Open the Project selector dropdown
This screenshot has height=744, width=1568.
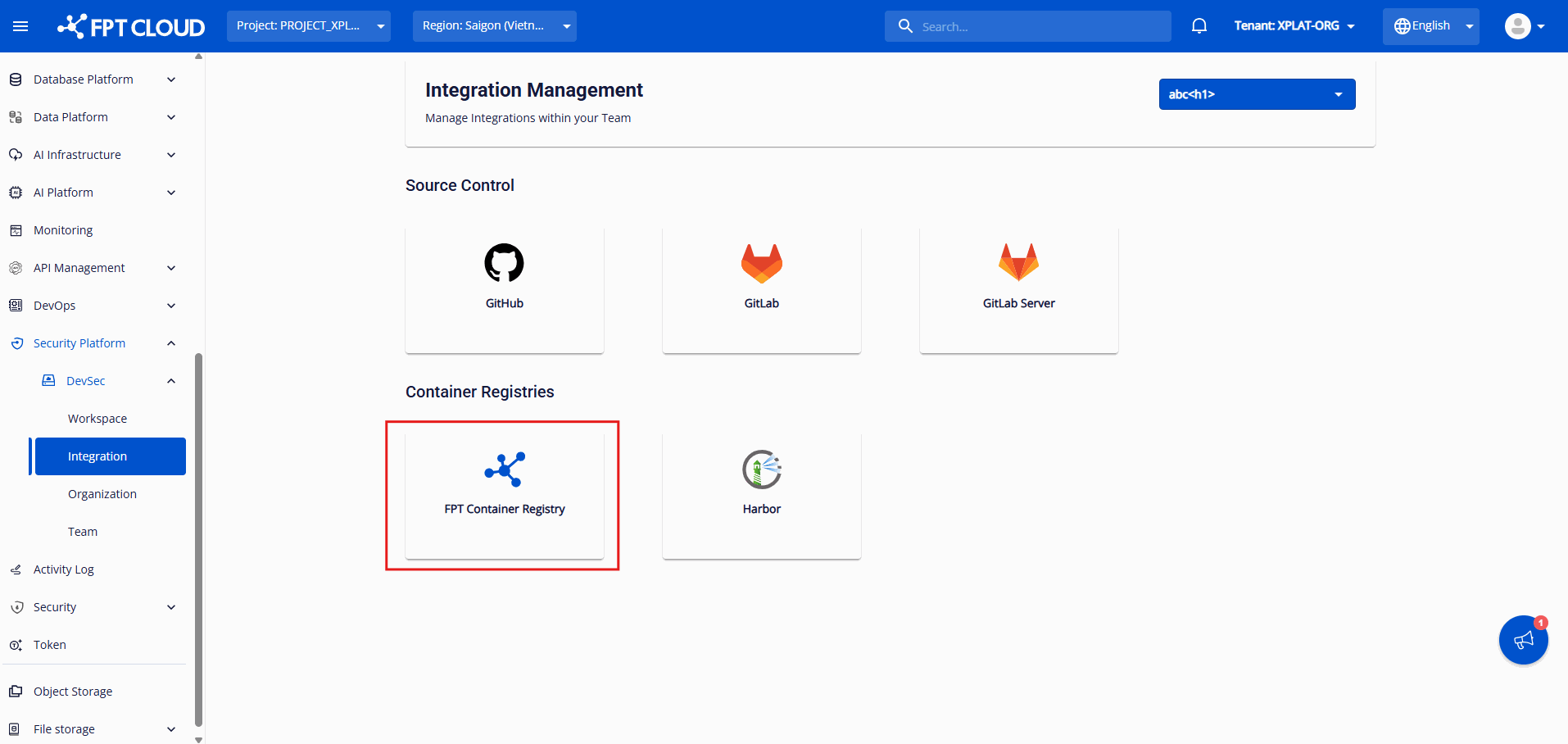coord(309,26)
